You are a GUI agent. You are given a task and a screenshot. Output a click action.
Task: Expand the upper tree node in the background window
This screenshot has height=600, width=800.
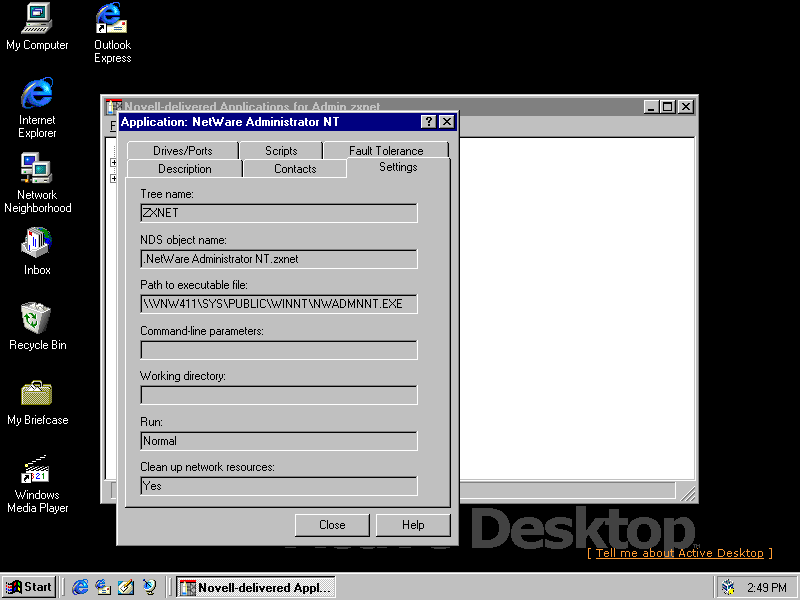[113, 163]
